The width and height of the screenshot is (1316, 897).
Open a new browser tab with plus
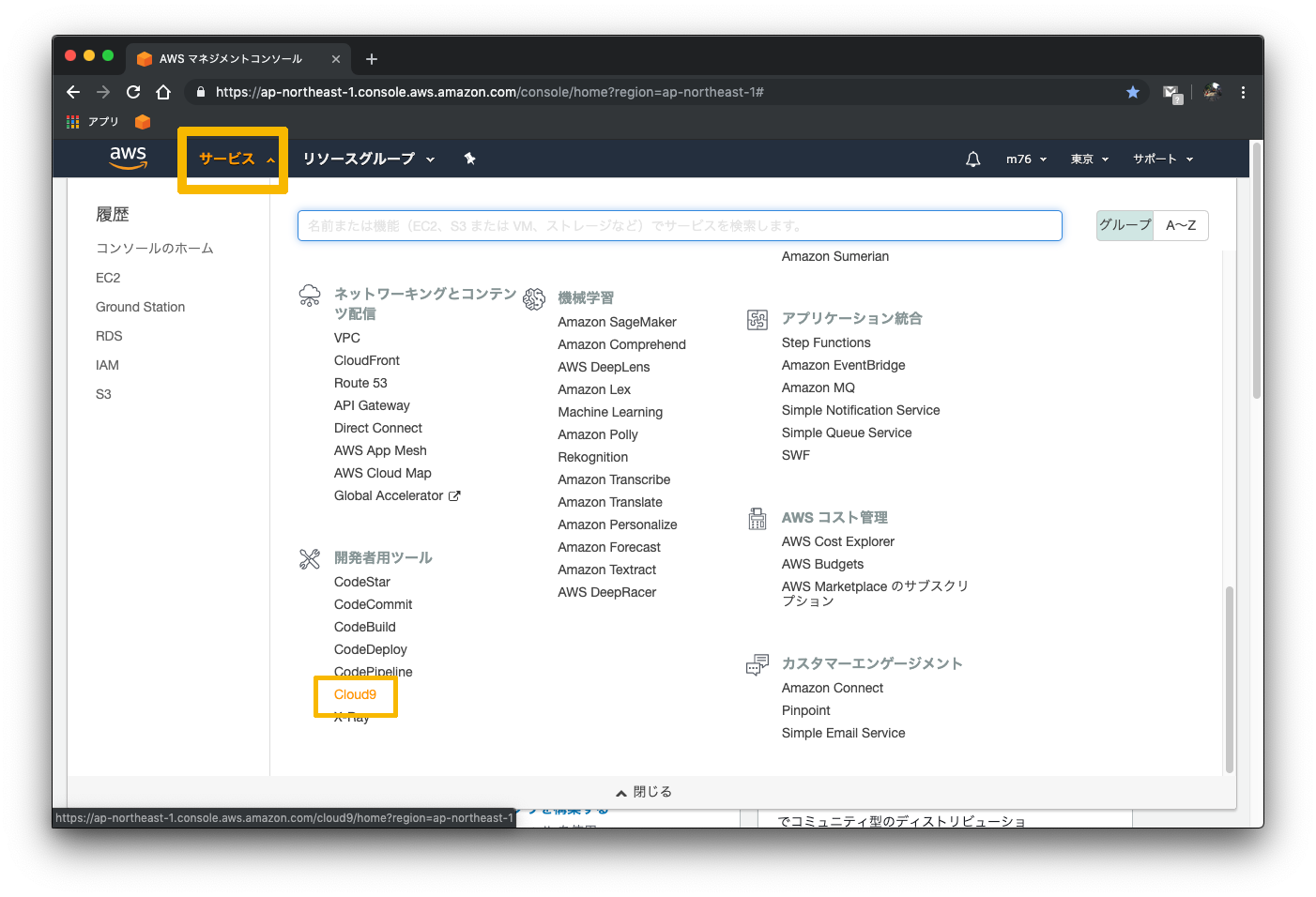coord(372,59)
